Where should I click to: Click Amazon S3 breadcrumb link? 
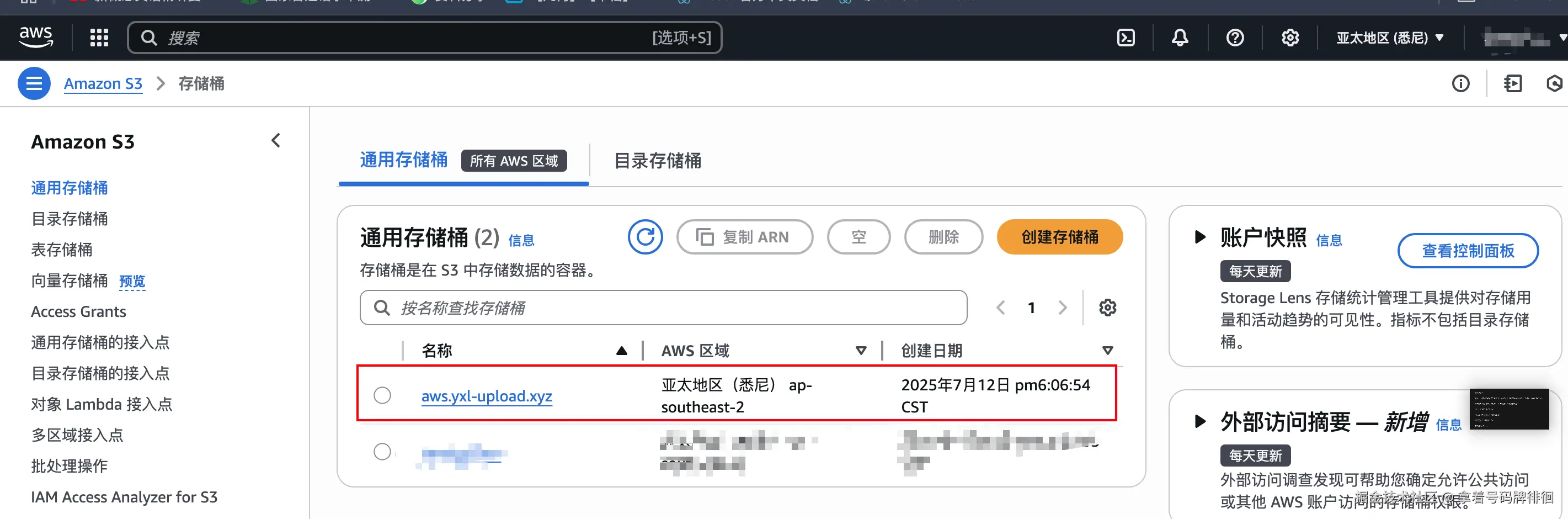point(103,83)
